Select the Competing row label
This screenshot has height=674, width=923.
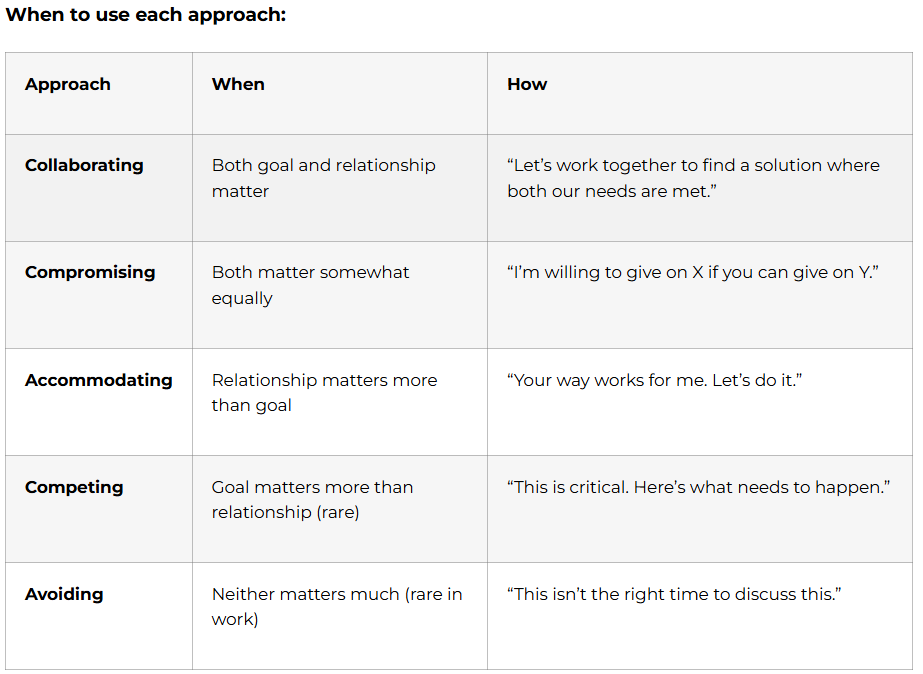click(74, 487)
